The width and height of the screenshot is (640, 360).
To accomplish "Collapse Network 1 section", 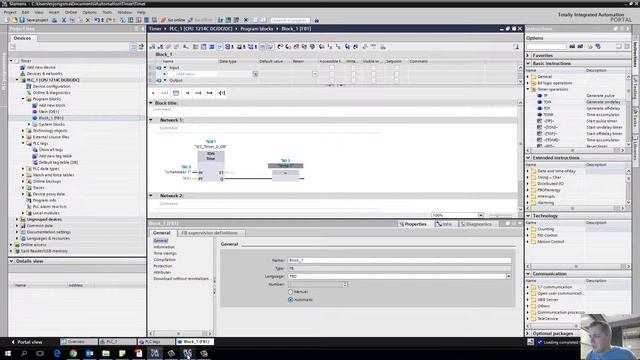I will click(151, 120).
